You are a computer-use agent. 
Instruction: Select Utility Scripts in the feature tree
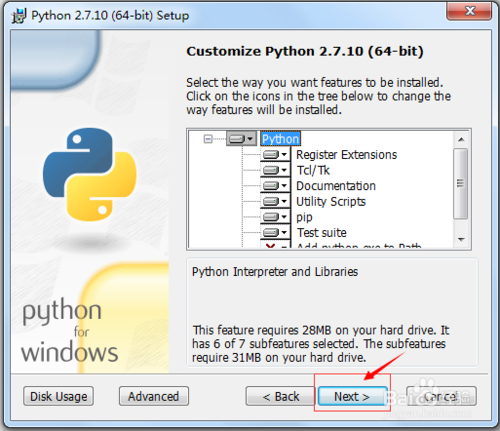point(331,201)
